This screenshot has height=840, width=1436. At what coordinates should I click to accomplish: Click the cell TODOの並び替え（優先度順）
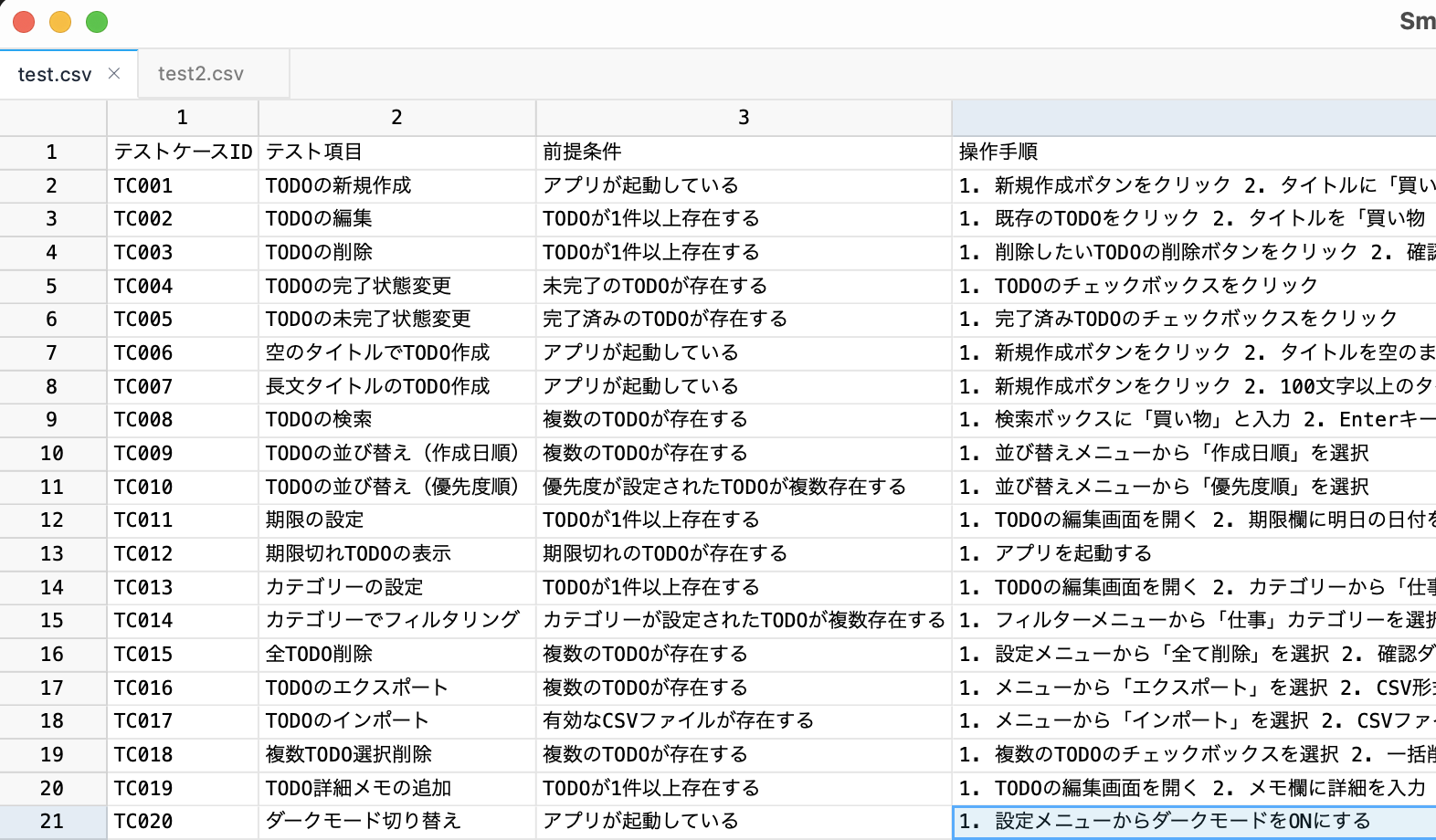tap(397, 488)
